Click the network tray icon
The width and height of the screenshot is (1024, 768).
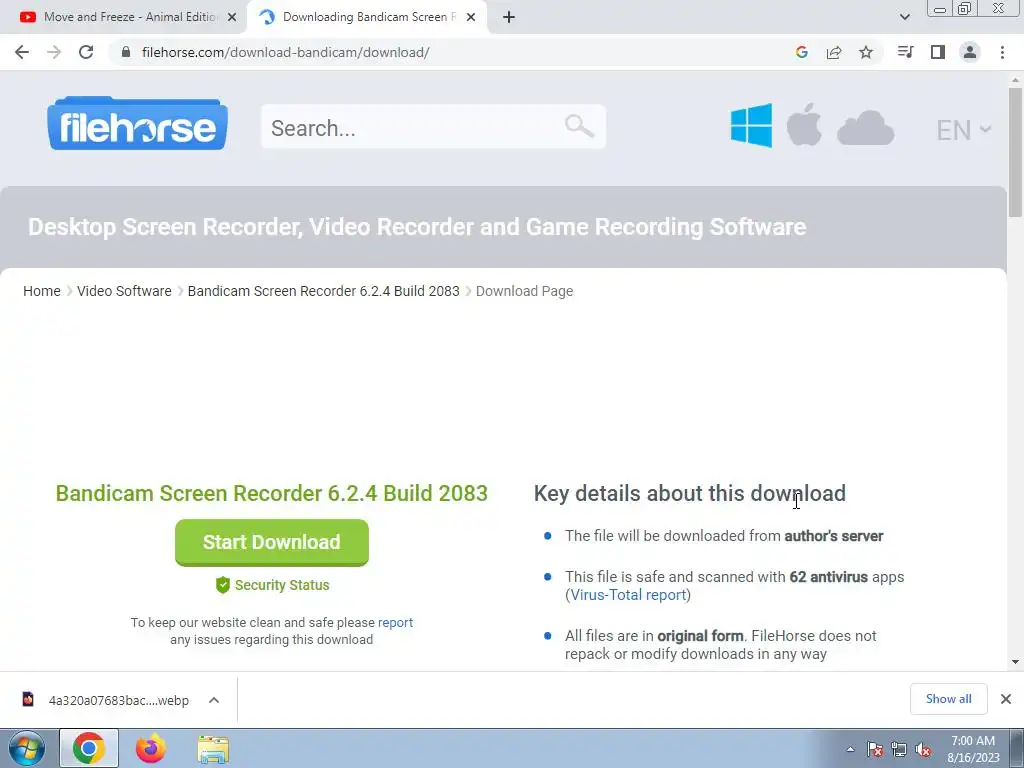coord(899,750)
